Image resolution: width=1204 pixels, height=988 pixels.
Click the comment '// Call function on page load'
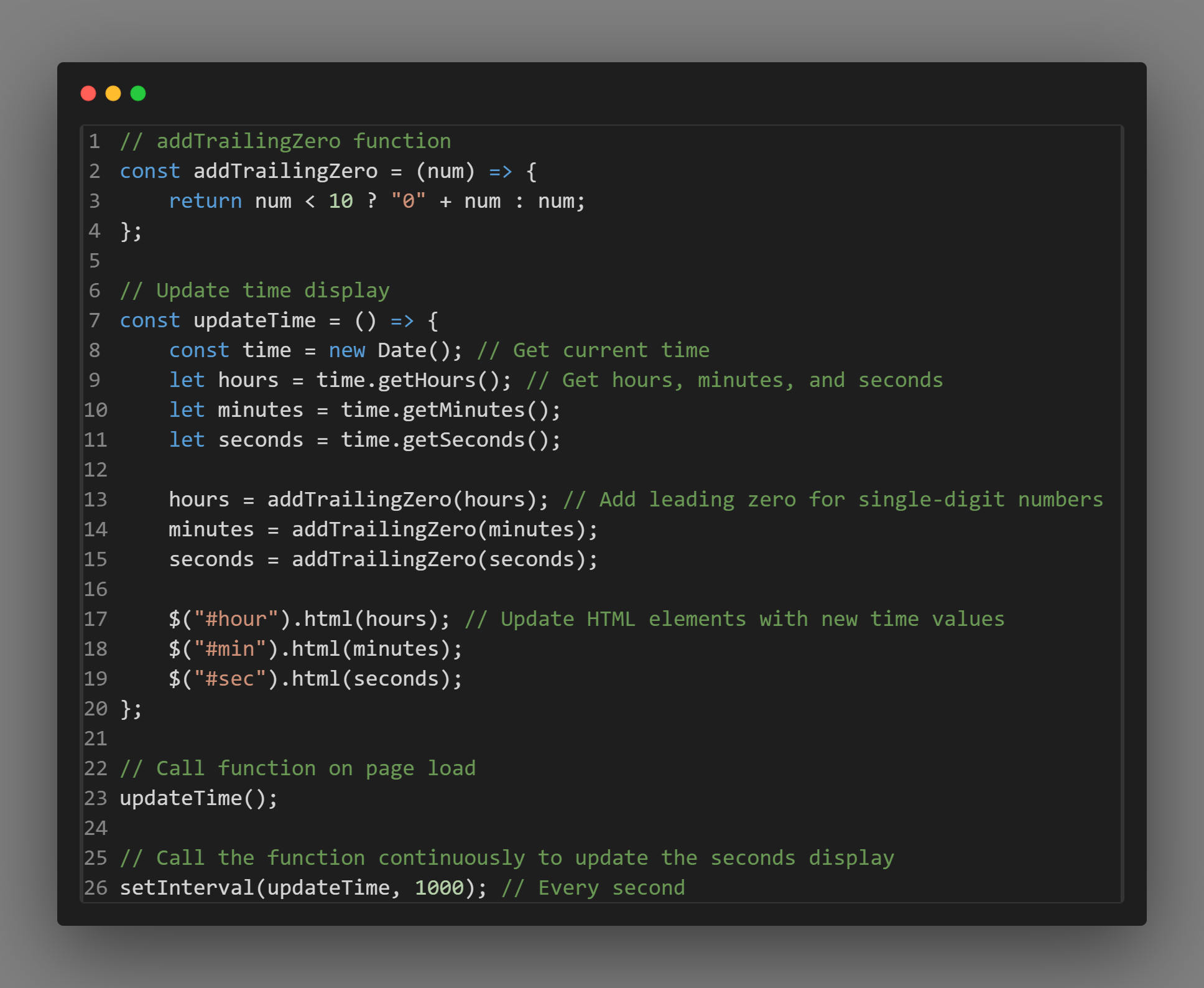(298, 768)
